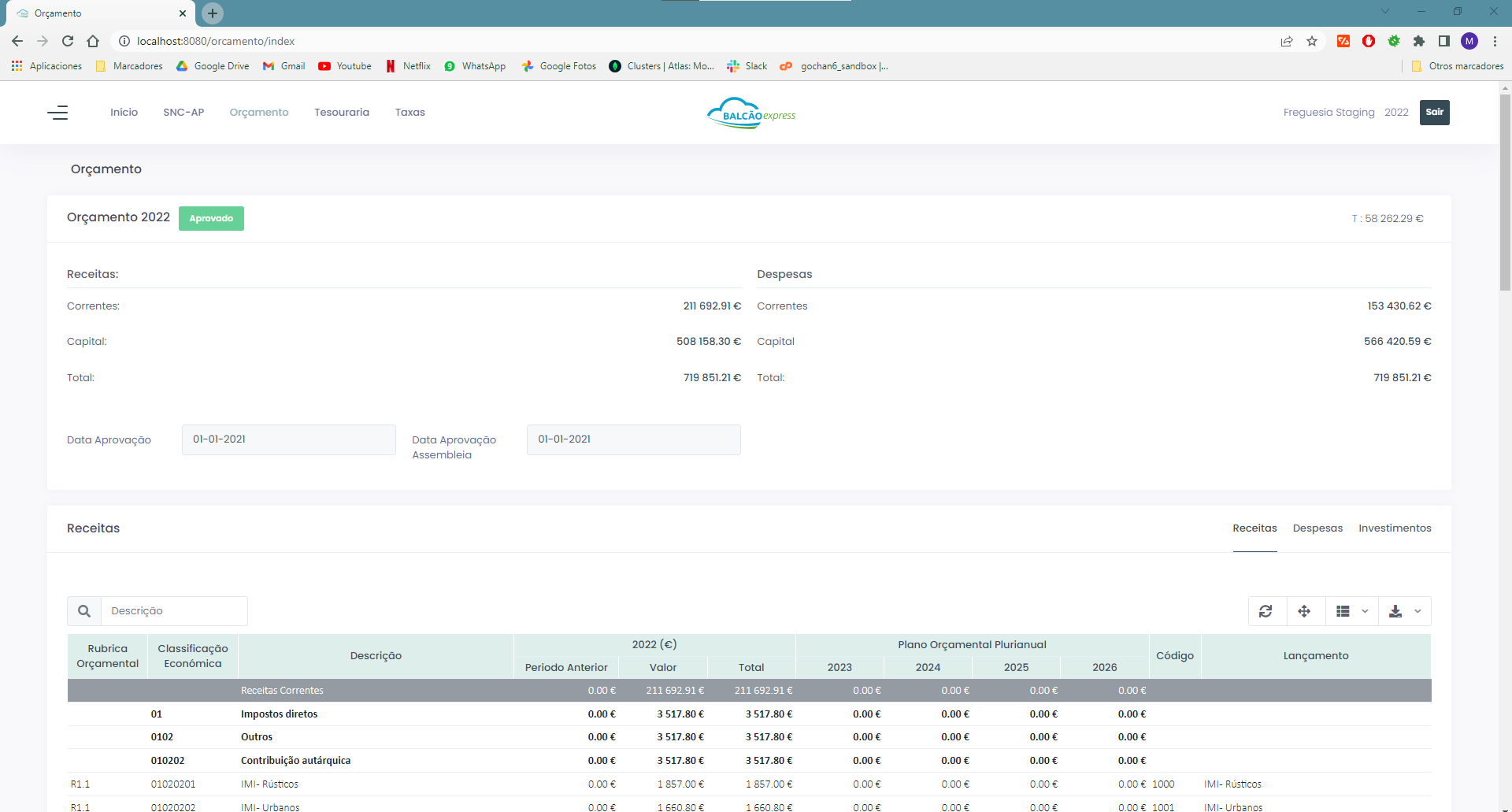Open the Tesouraria menu
Screen dimensions: 1512x812
(342, 113)
